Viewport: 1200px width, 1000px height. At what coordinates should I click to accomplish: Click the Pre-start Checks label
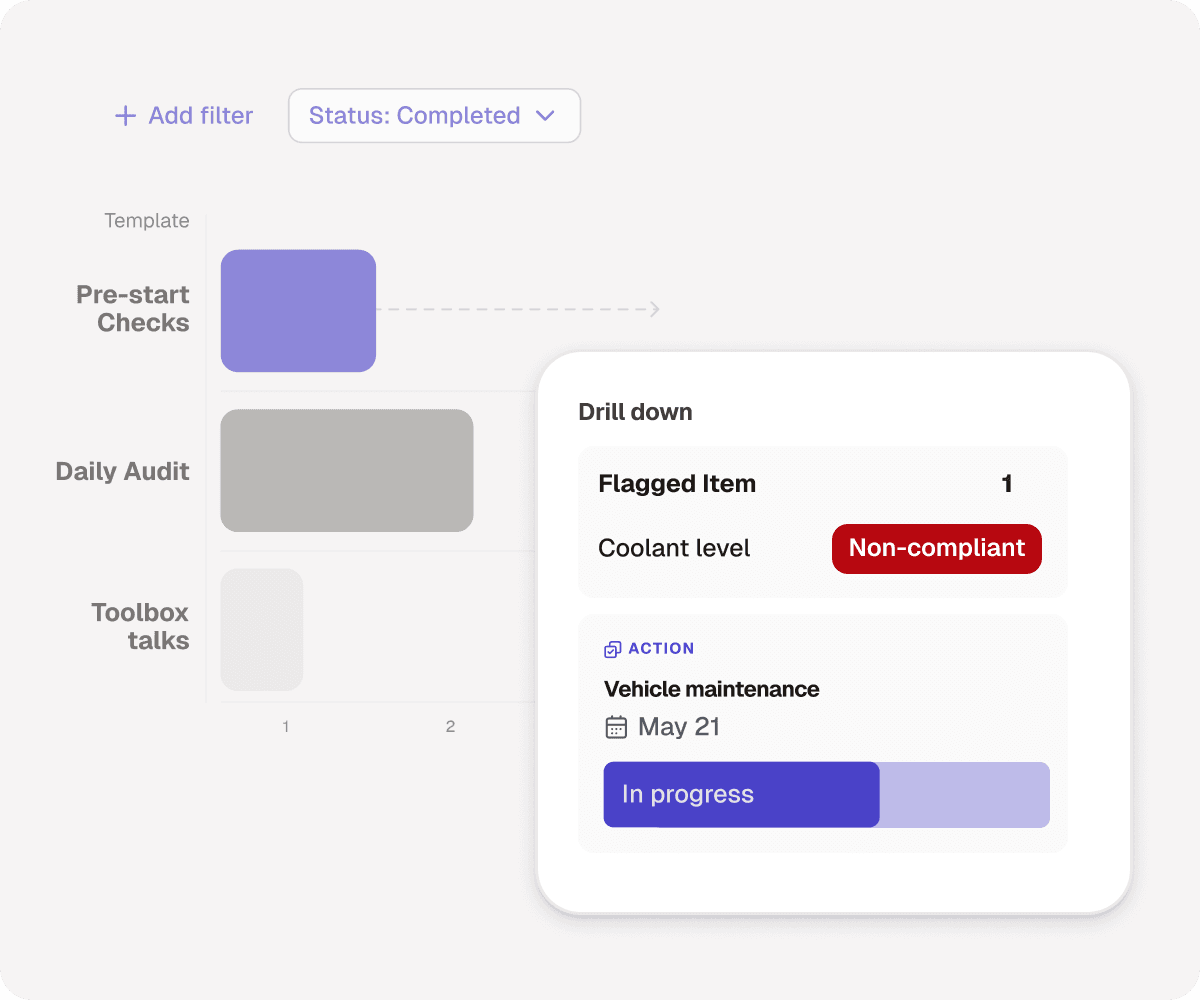133,309
